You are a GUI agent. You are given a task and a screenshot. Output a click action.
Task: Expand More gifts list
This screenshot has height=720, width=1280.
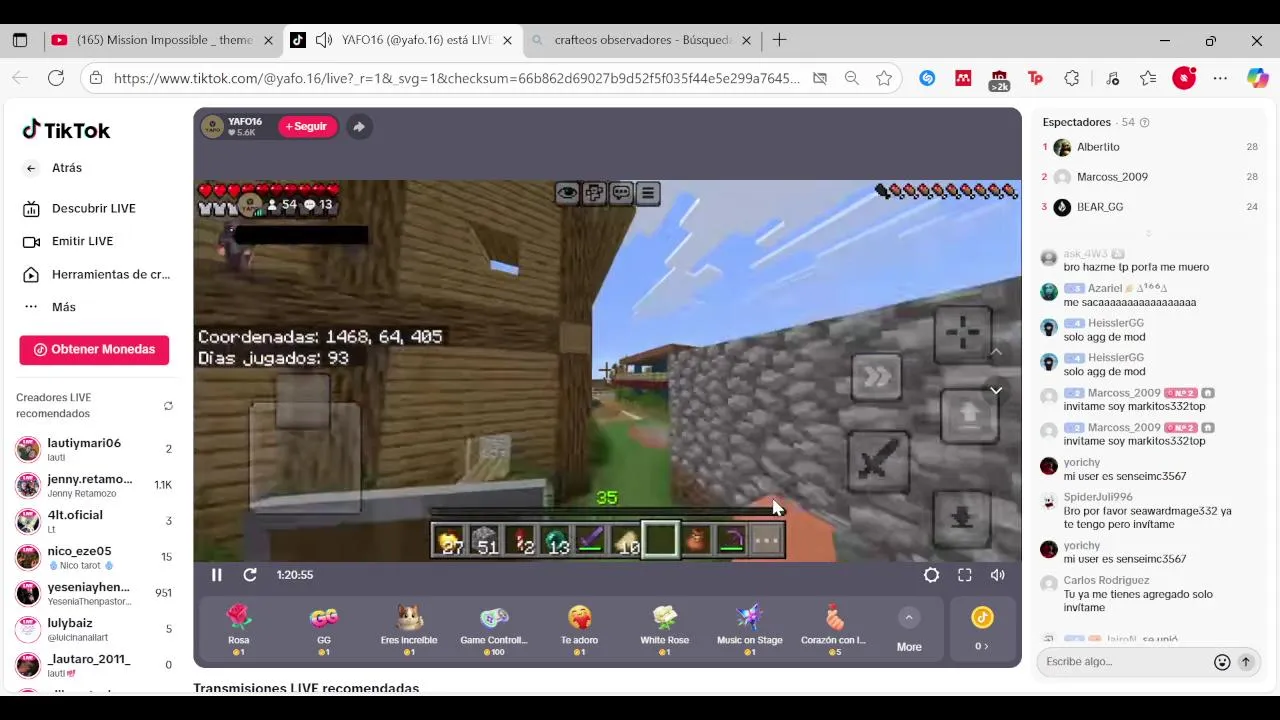point(909,631)
